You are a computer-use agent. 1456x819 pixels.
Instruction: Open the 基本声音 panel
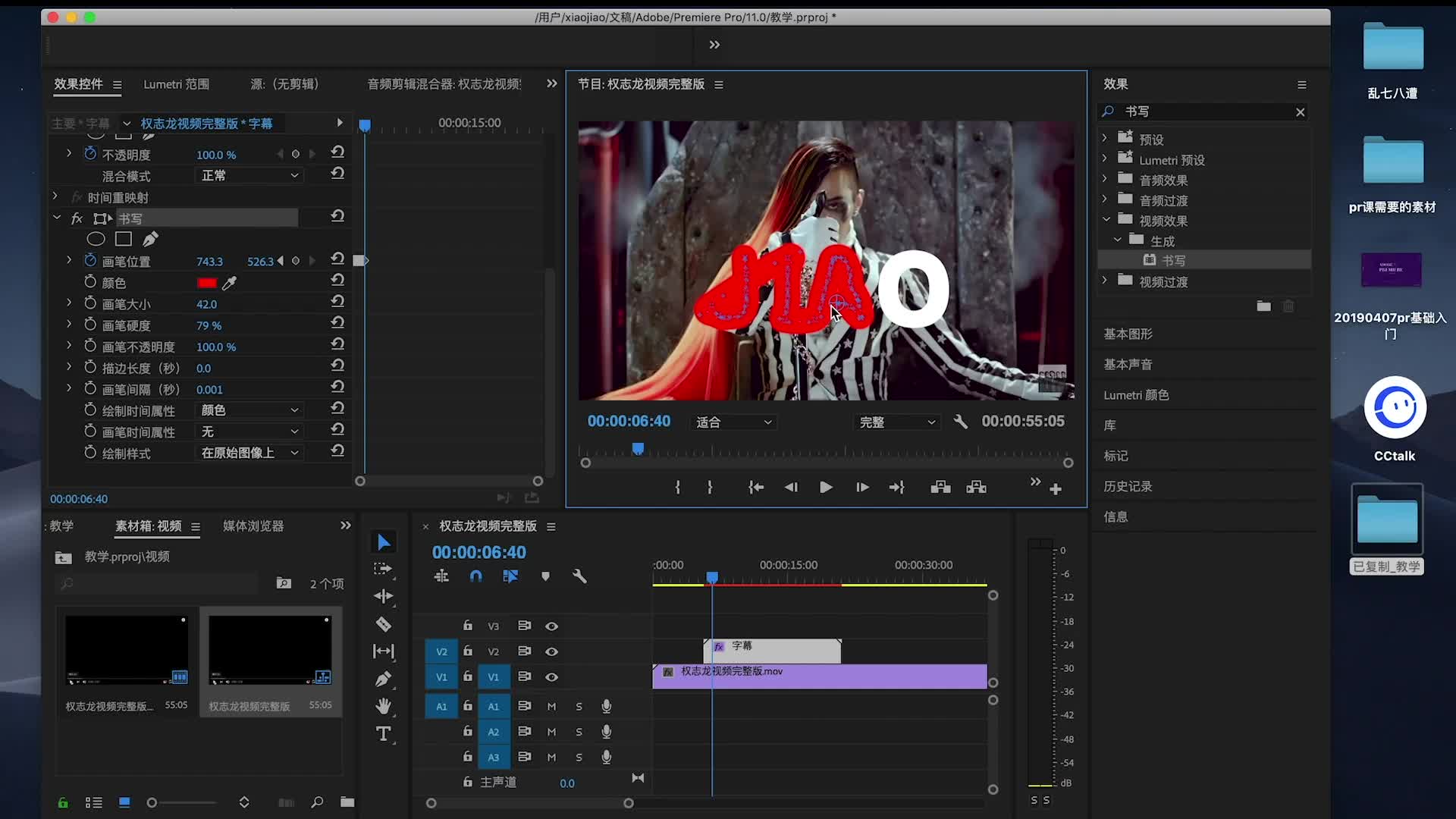(x=1128, y=365)
